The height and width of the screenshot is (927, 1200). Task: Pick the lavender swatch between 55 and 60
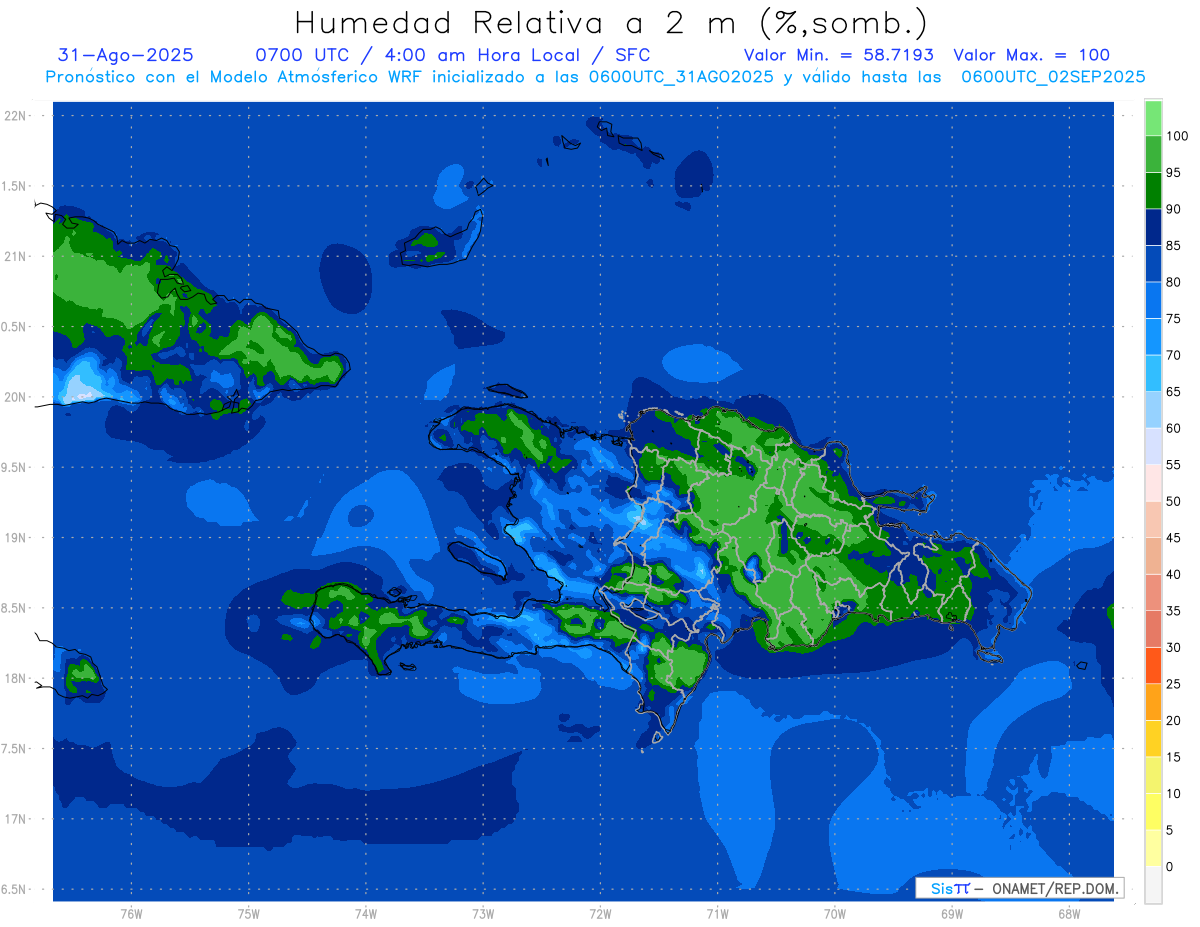[x=1153, y=446]
